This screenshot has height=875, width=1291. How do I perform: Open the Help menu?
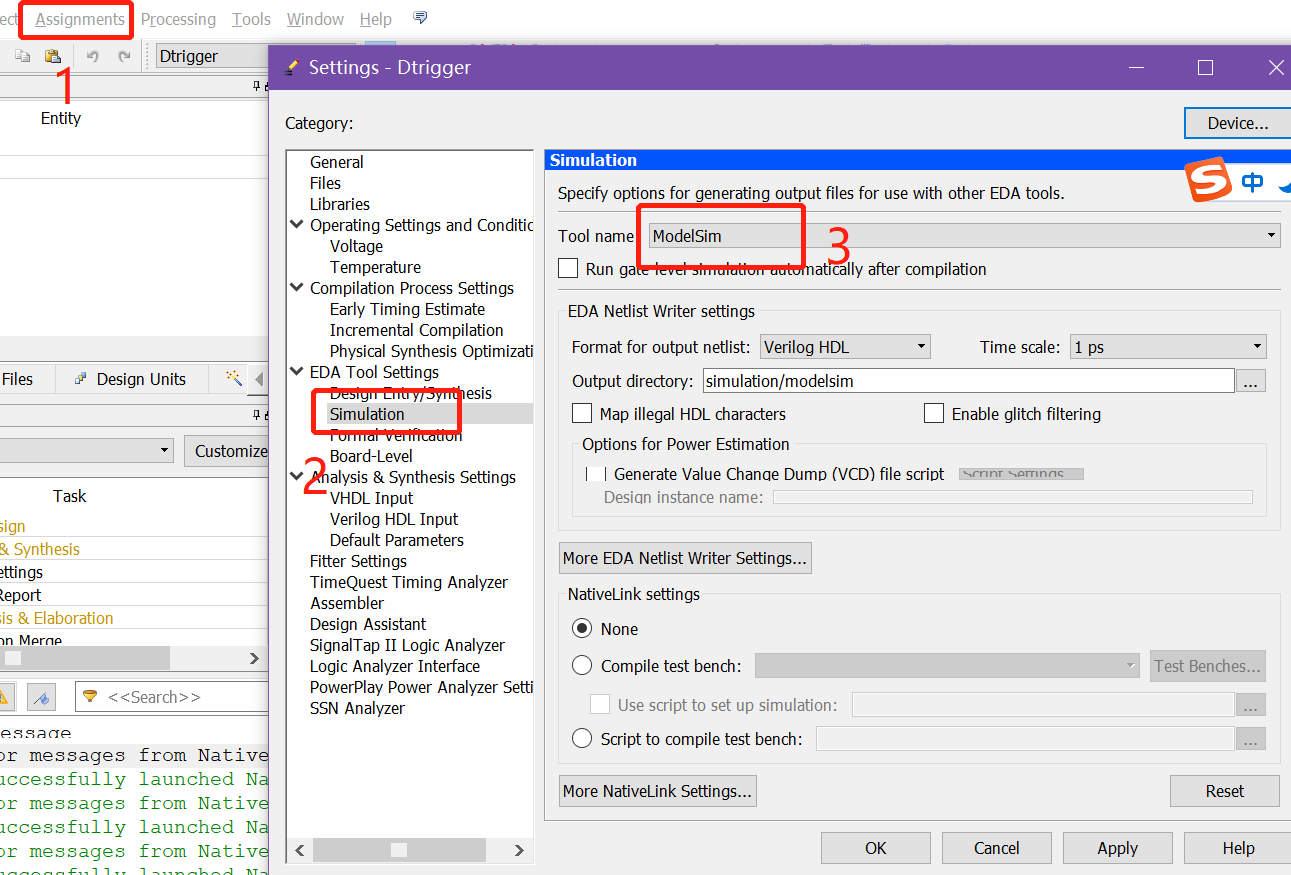pos(376,19)
